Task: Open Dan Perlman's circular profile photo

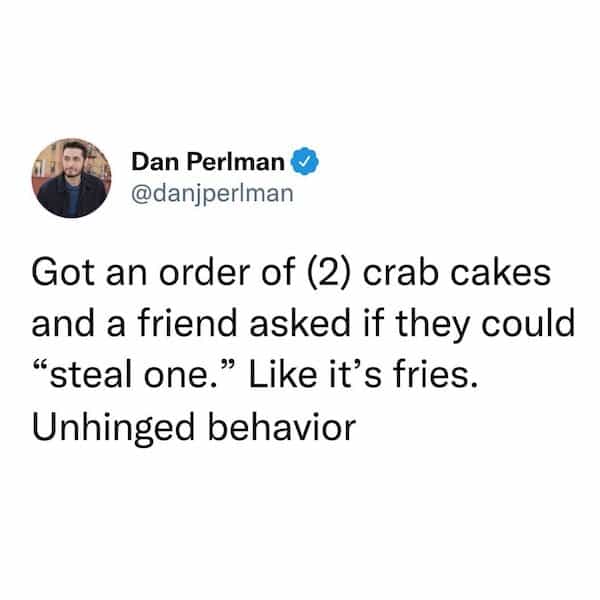Action: (72, 178)
